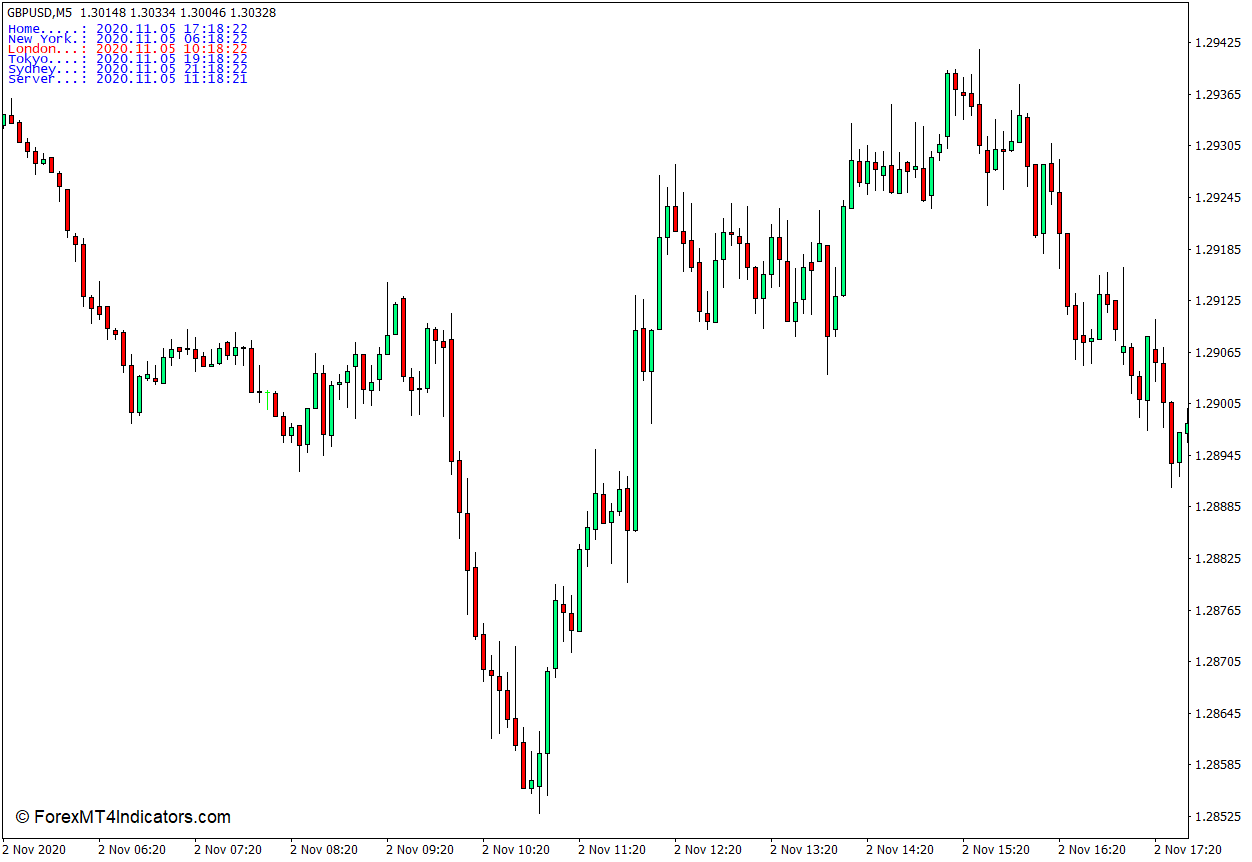Click the 2 Nov 10:20 time marker
The width and height of the screenshot is (1252, 862).
point(516,850)
